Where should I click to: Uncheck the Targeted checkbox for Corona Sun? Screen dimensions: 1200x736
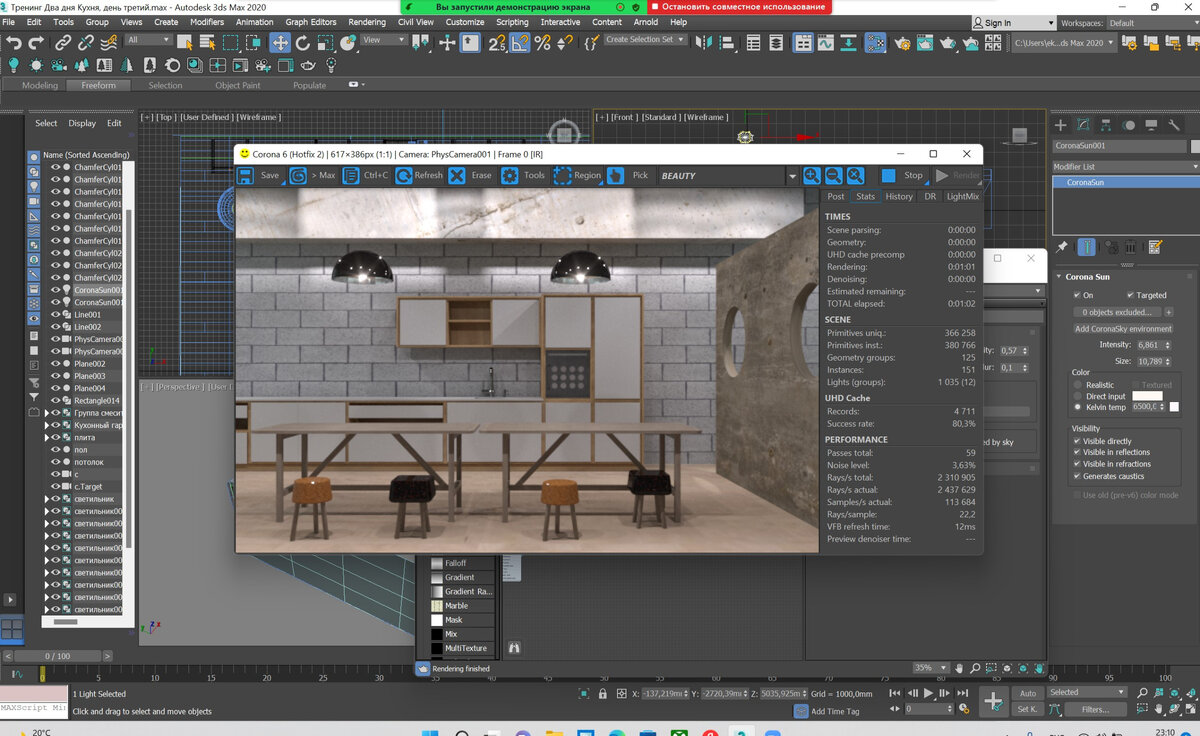1130,295
